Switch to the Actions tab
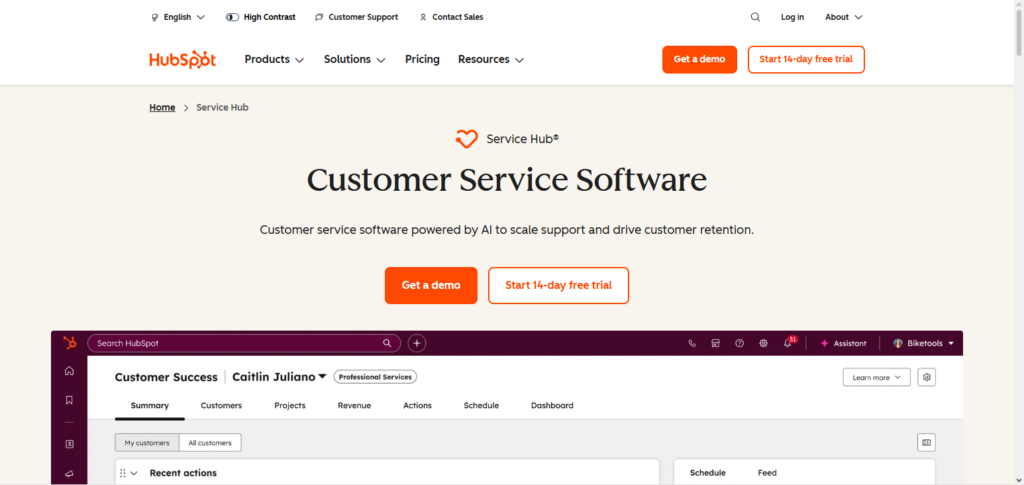Image resolution: width=1024 pixels, height=485 pixels. (417, 405)
